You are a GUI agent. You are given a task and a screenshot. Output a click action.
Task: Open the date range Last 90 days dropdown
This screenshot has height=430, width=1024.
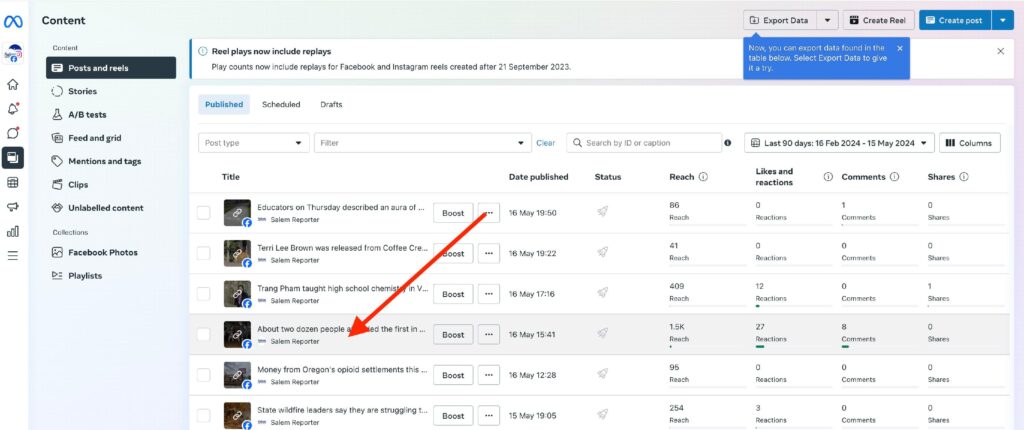point(840,143)
